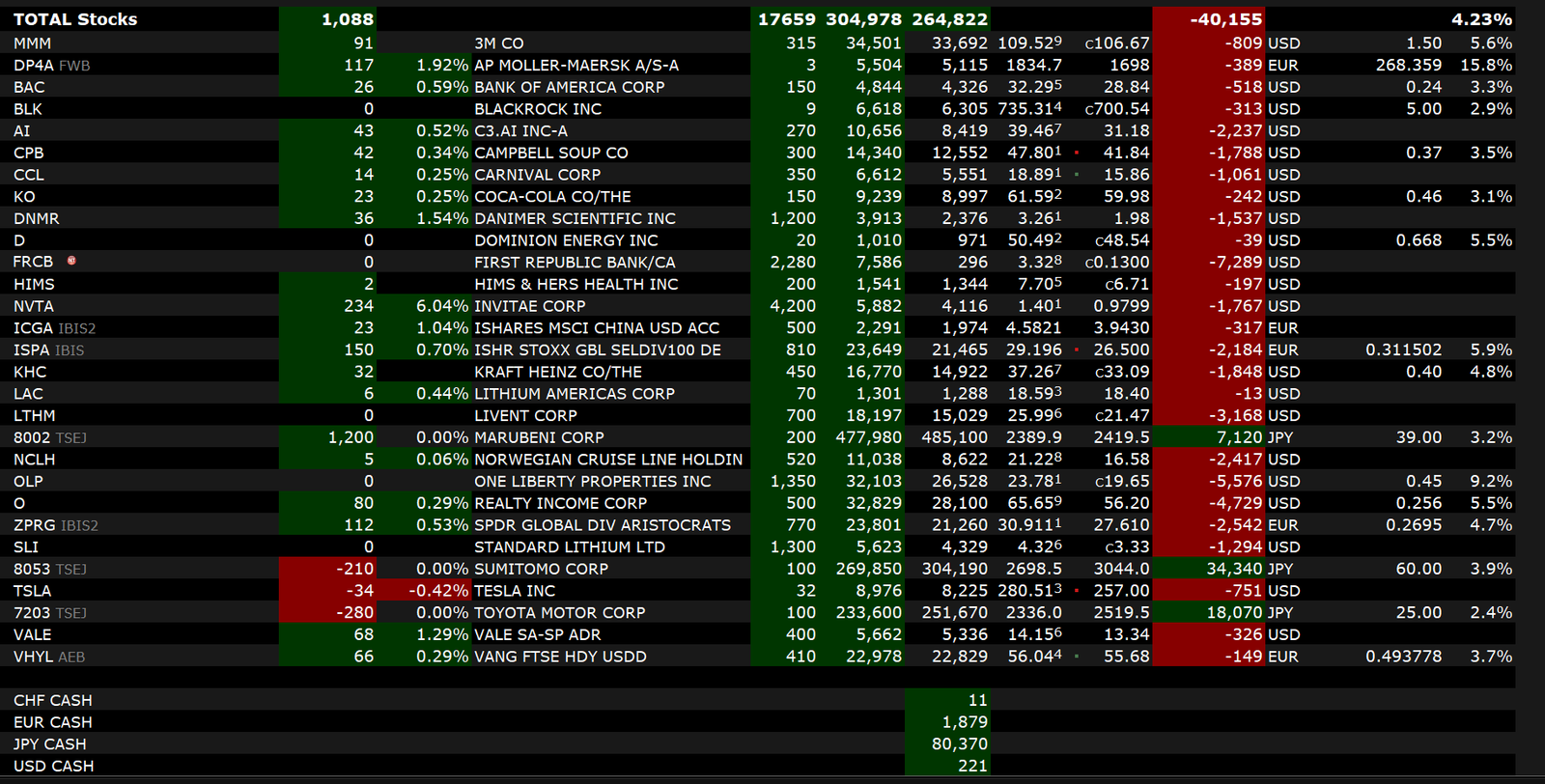The width and height of the screenshot is (1545, 784).
Task: Click the CHF CASH row label
Action: click(x=52, y=700)
